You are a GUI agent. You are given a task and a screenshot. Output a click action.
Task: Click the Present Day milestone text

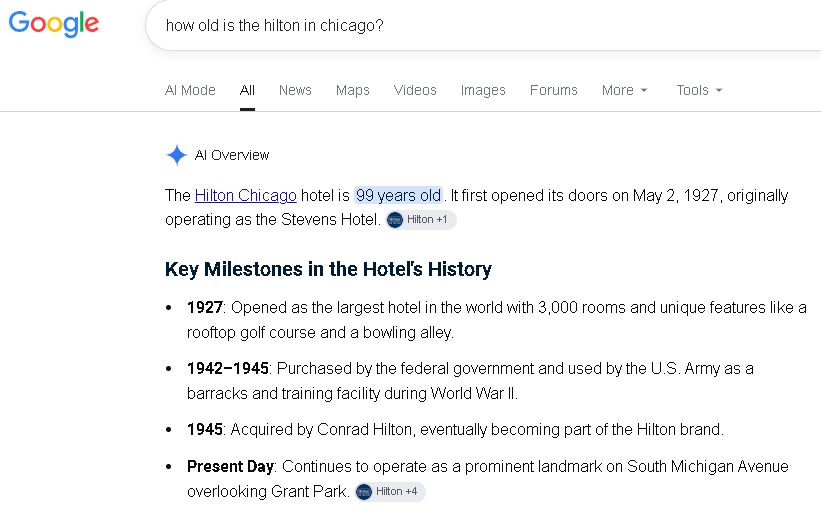[x=487, y=478]
